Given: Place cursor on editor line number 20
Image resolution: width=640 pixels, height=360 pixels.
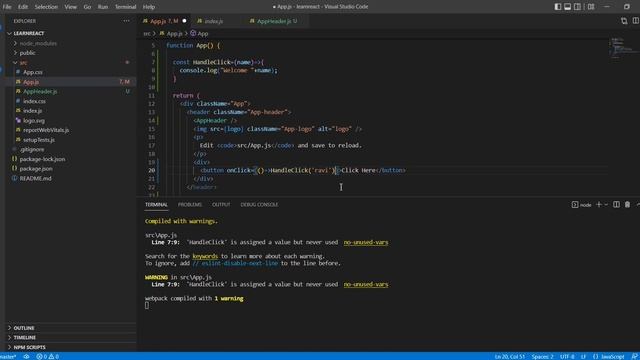Looking at the screenshot, I should tap(152, 170).
